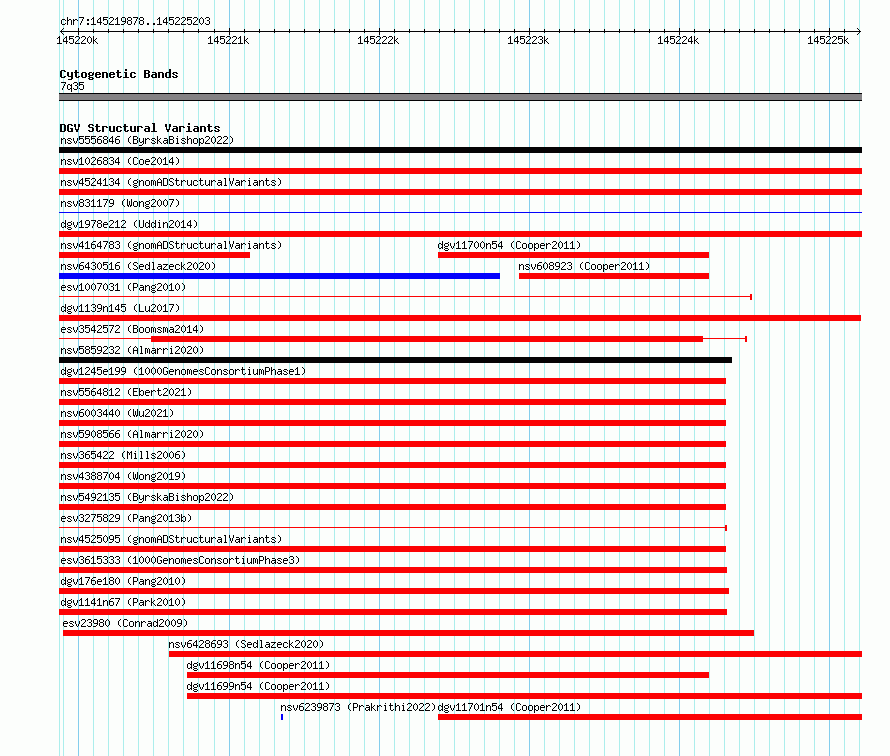This screenshot has height=756, width=890.
Task: Open nsv5564812 (Ebert2021) label
Action: point(126,392)
